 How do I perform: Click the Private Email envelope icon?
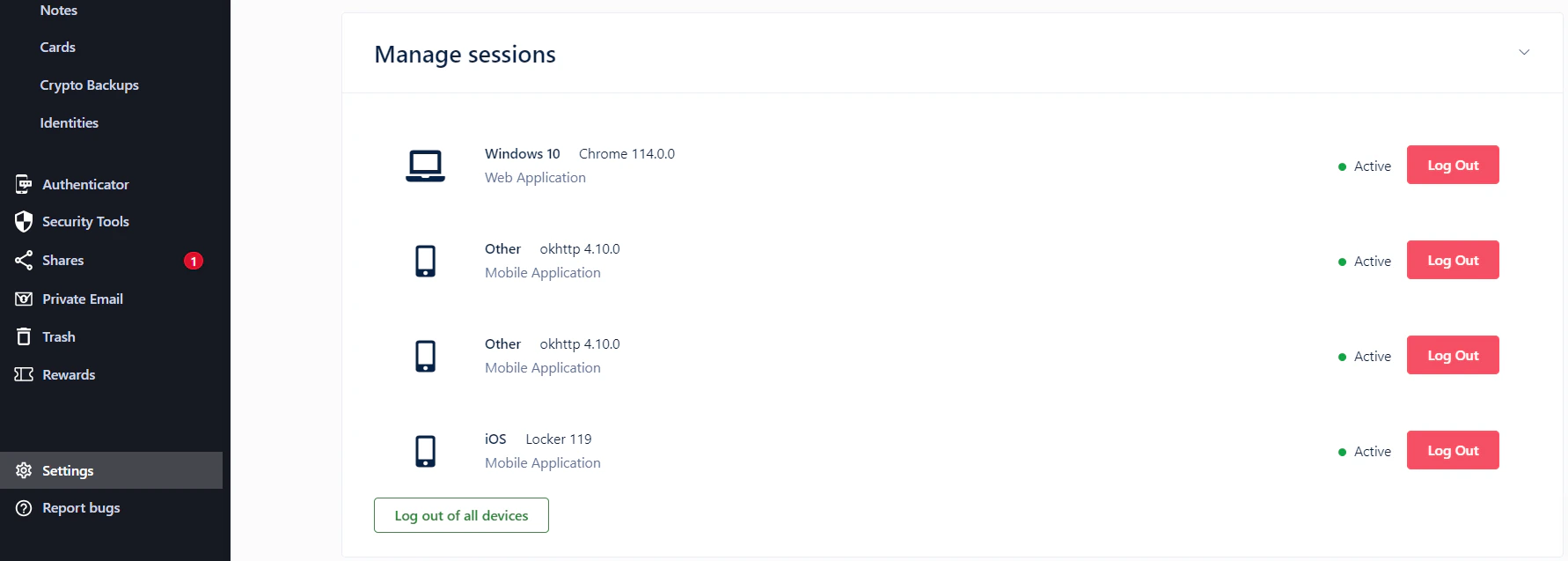(x=24, y=299)
